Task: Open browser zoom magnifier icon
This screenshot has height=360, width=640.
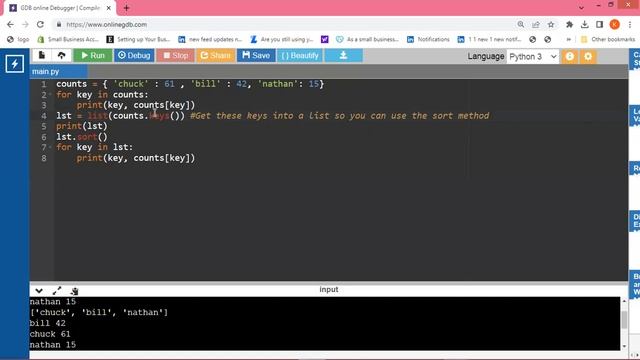Action: click(521, 24)
